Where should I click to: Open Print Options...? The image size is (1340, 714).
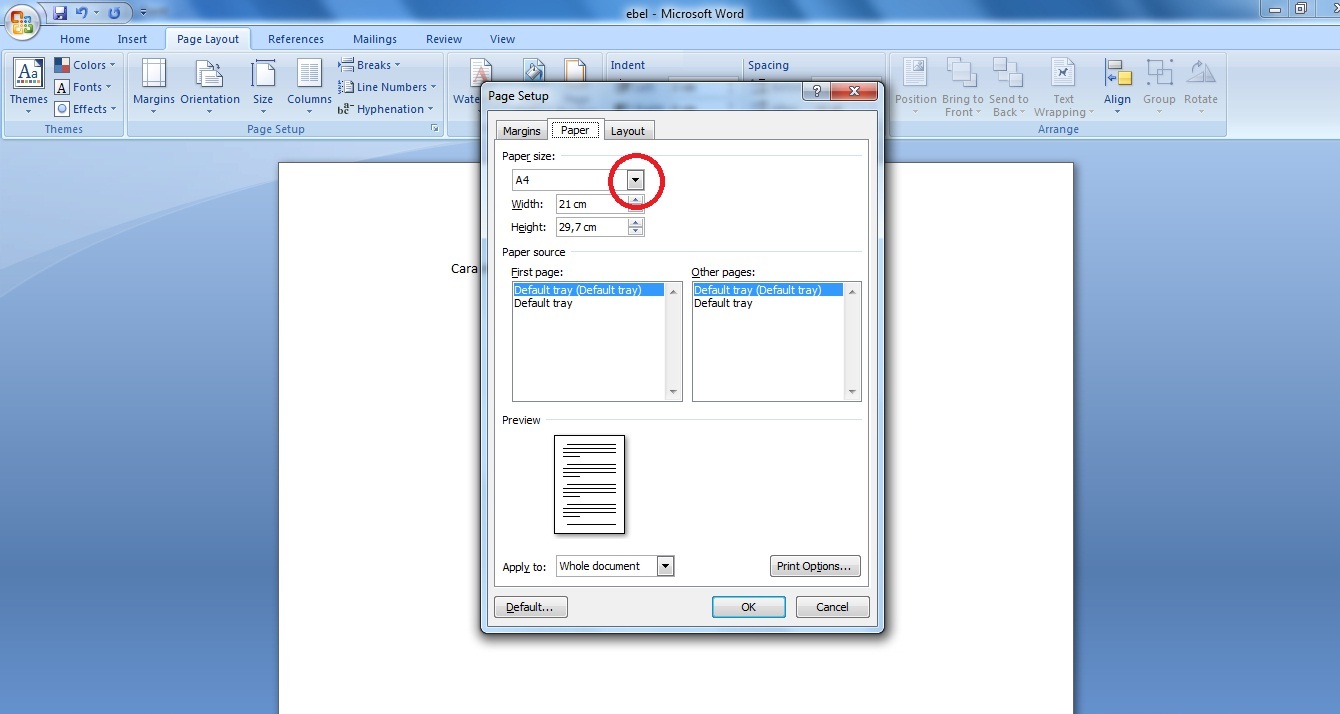click(x=815, y=566)
